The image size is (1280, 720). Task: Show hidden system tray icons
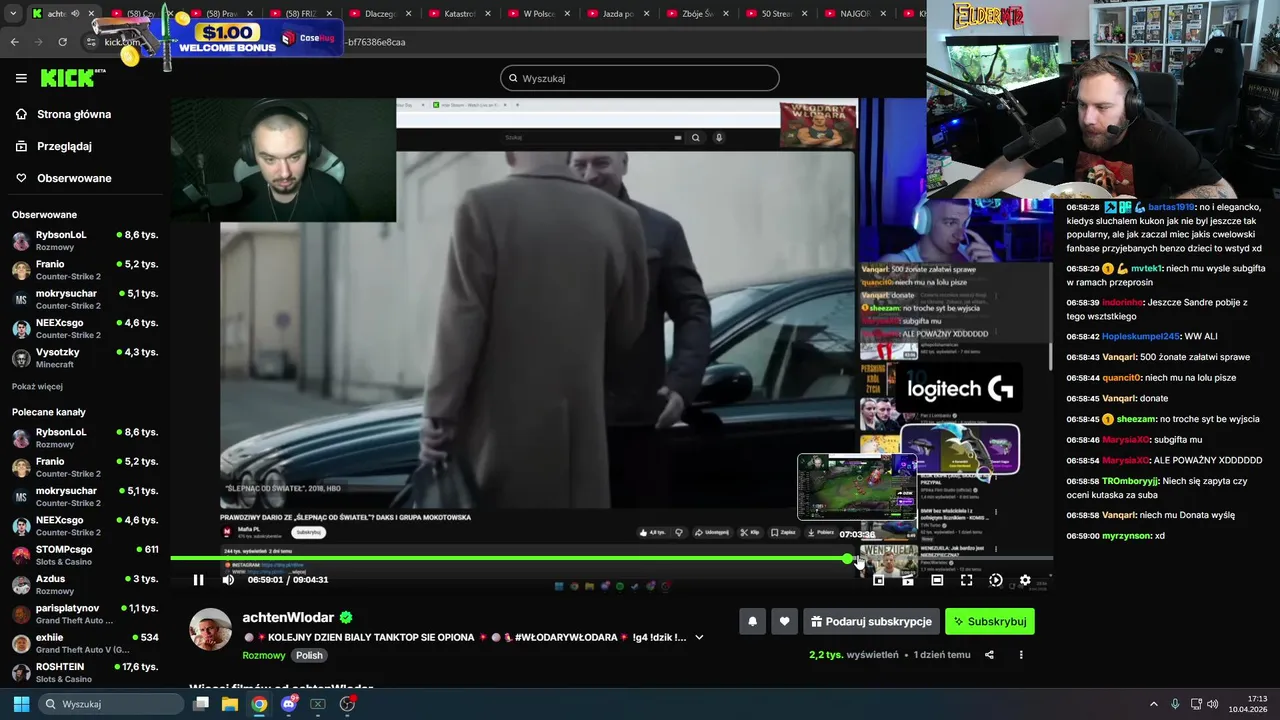[x=1153, y=704]
